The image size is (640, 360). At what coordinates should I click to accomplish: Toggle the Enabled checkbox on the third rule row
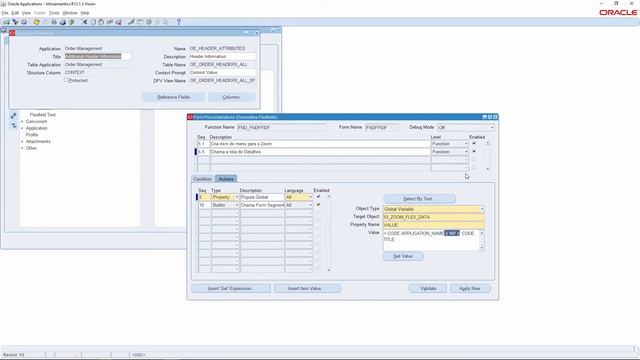[474, 160]
